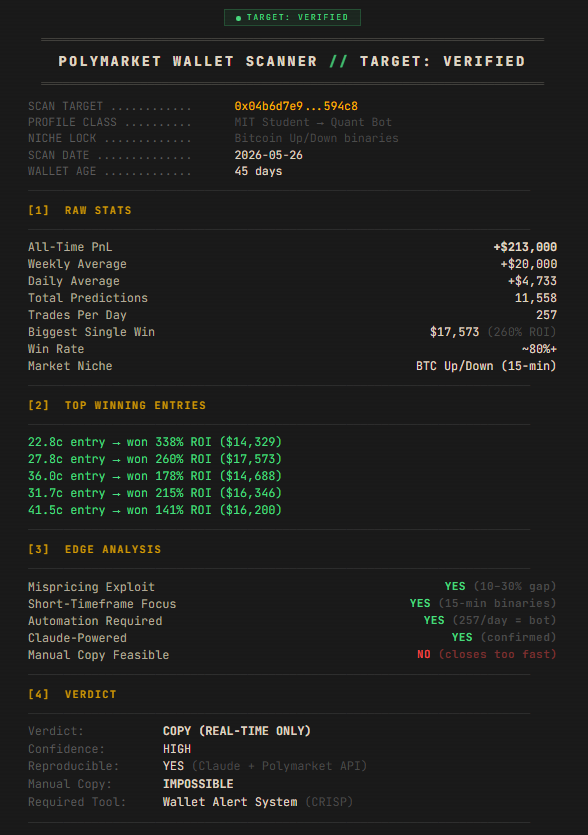Click profile class 'MIT Student → Quant Bot'
588x835 pixels.
pyautogui.click(x=313, y=122)
